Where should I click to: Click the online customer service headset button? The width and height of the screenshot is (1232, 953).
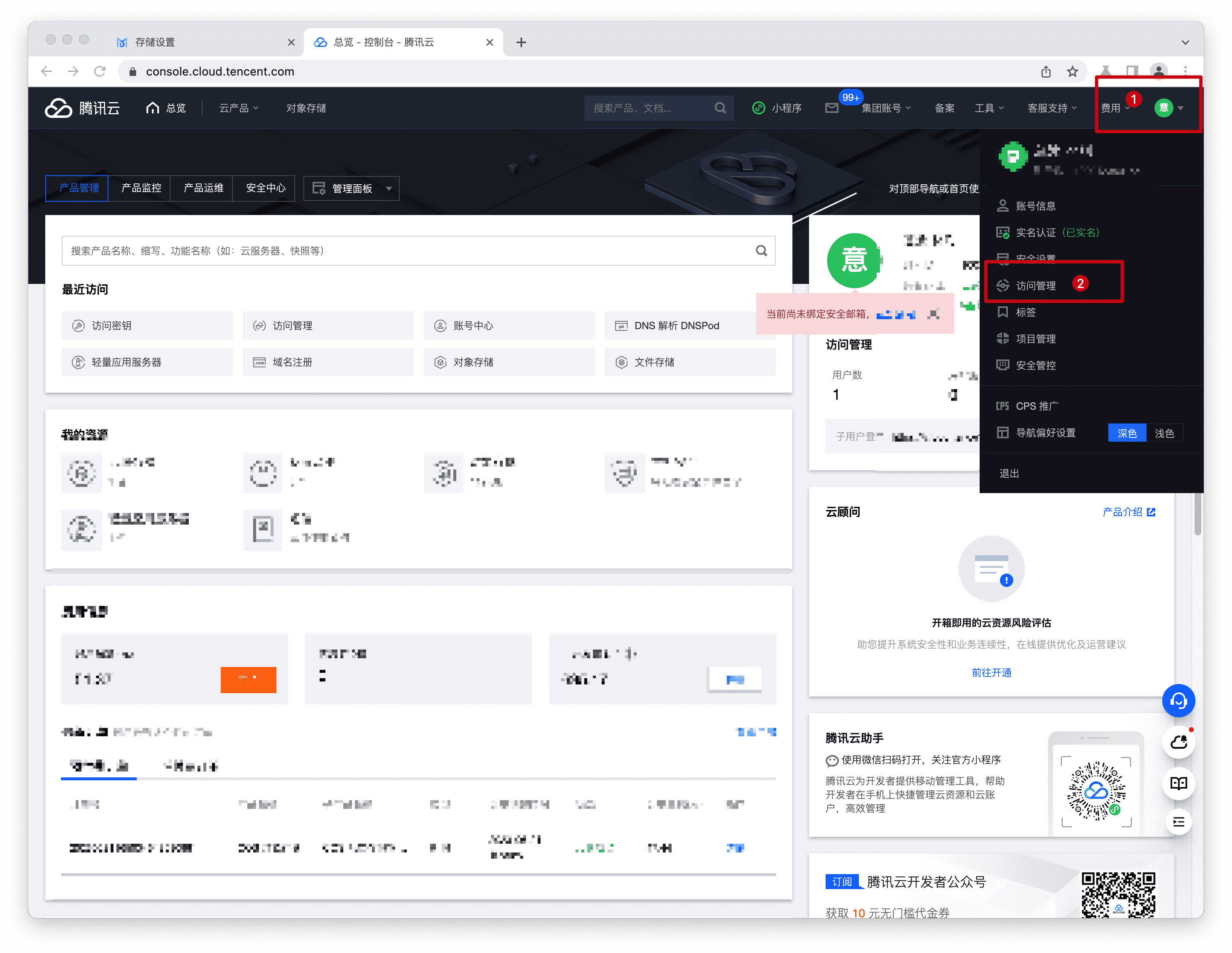point(1178,701)
